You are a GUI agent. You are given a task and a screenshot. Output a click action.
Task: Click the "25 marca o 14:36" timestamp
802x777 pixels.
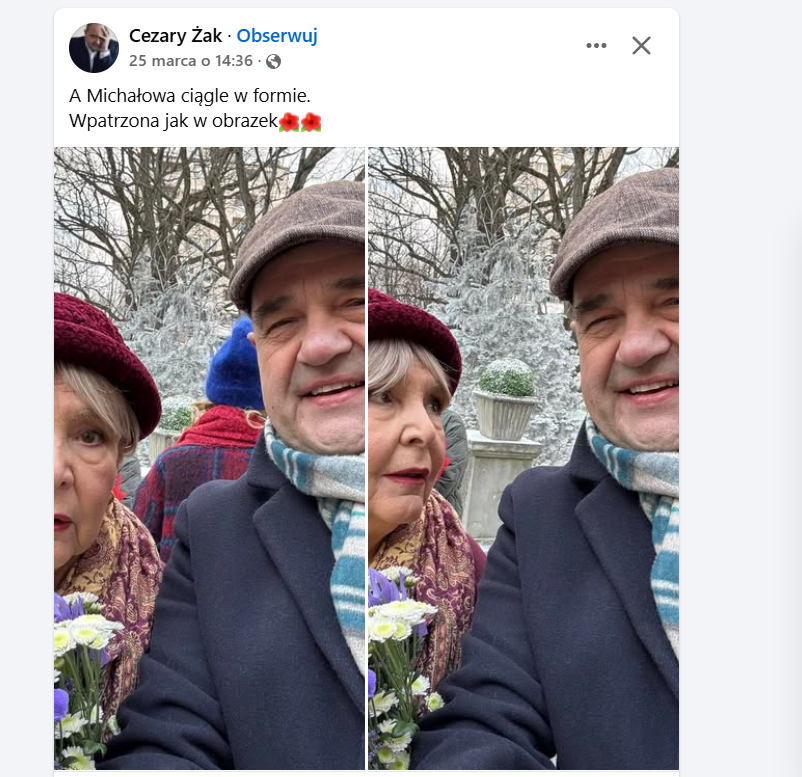(191, 61)
